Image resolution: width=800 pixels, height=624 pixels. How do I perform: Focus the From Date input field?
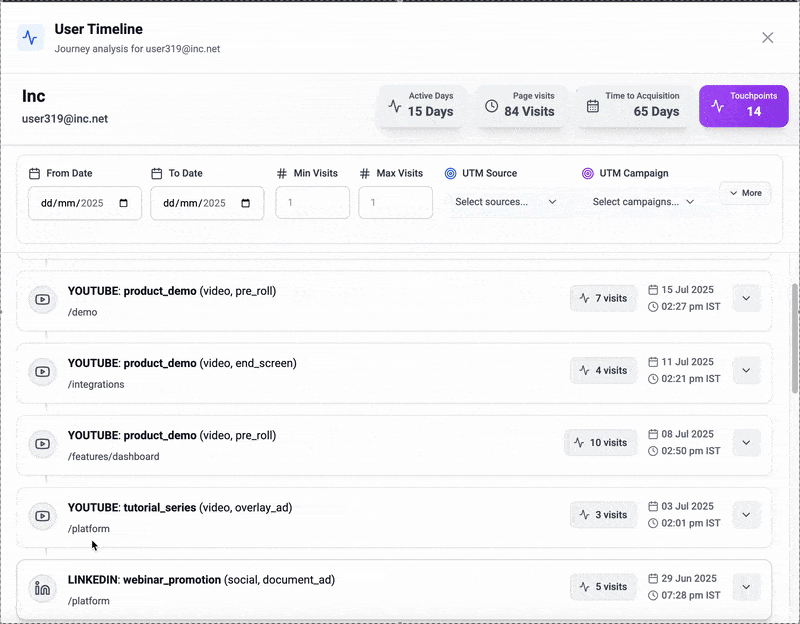(85, 203)
